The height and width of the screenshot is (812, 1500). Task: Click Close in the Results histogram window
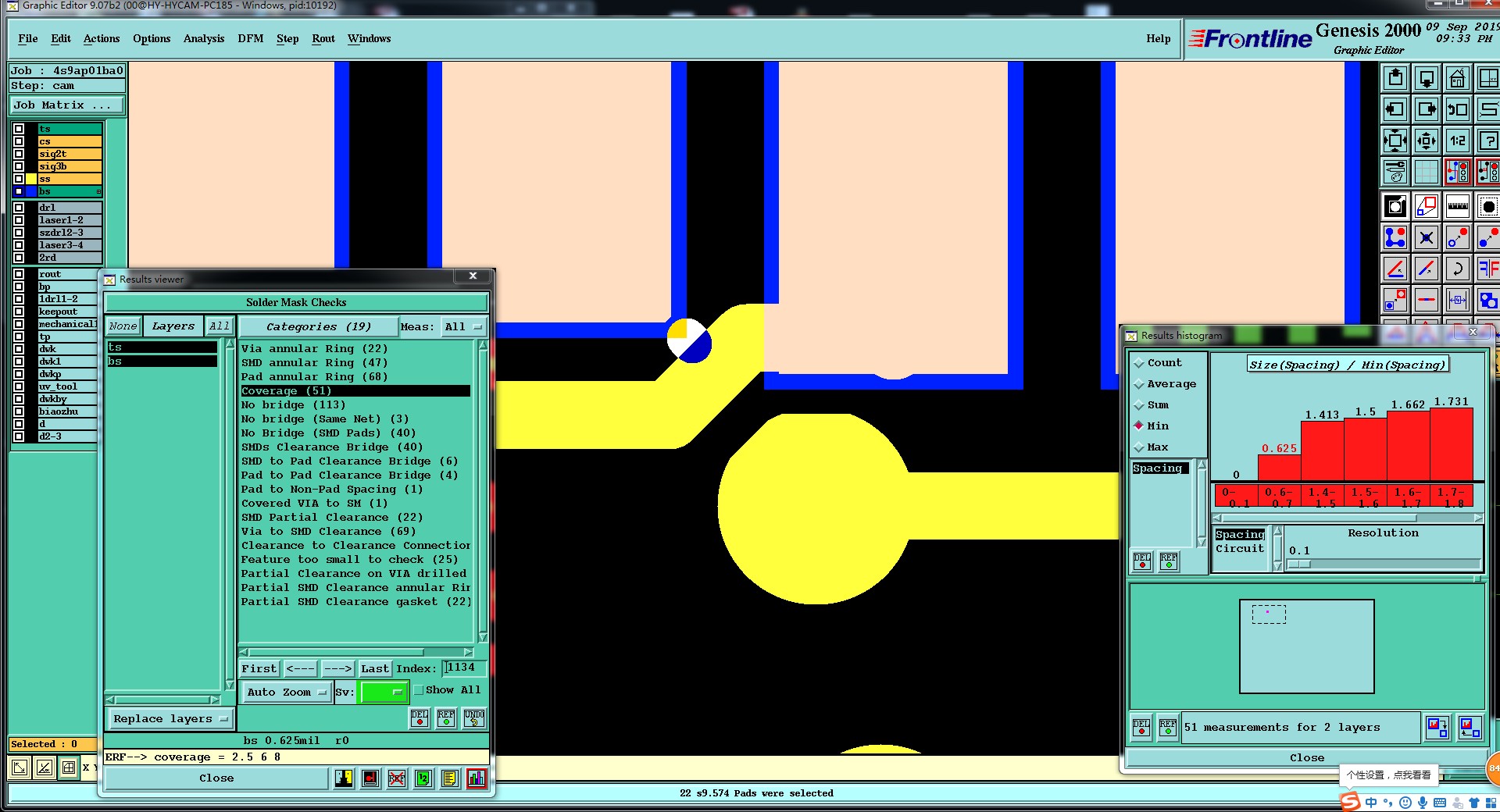pos(1307,757)
